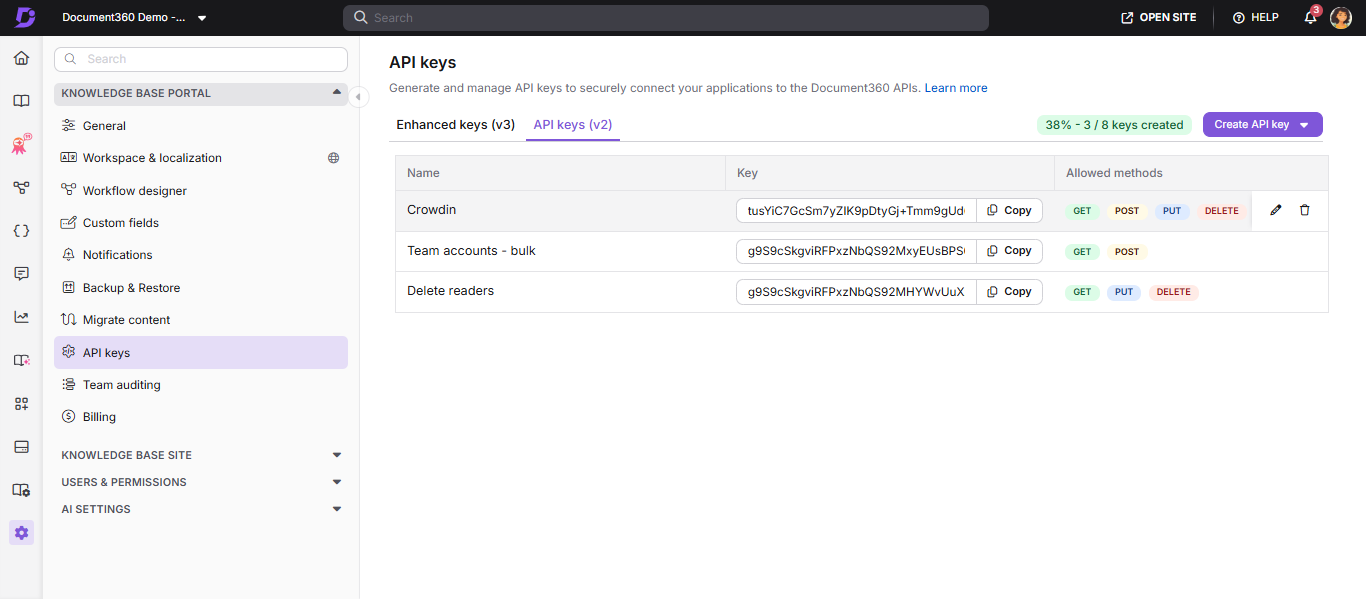
Task: Click the Delete readers name cell
Action: (x=561, y=291)
